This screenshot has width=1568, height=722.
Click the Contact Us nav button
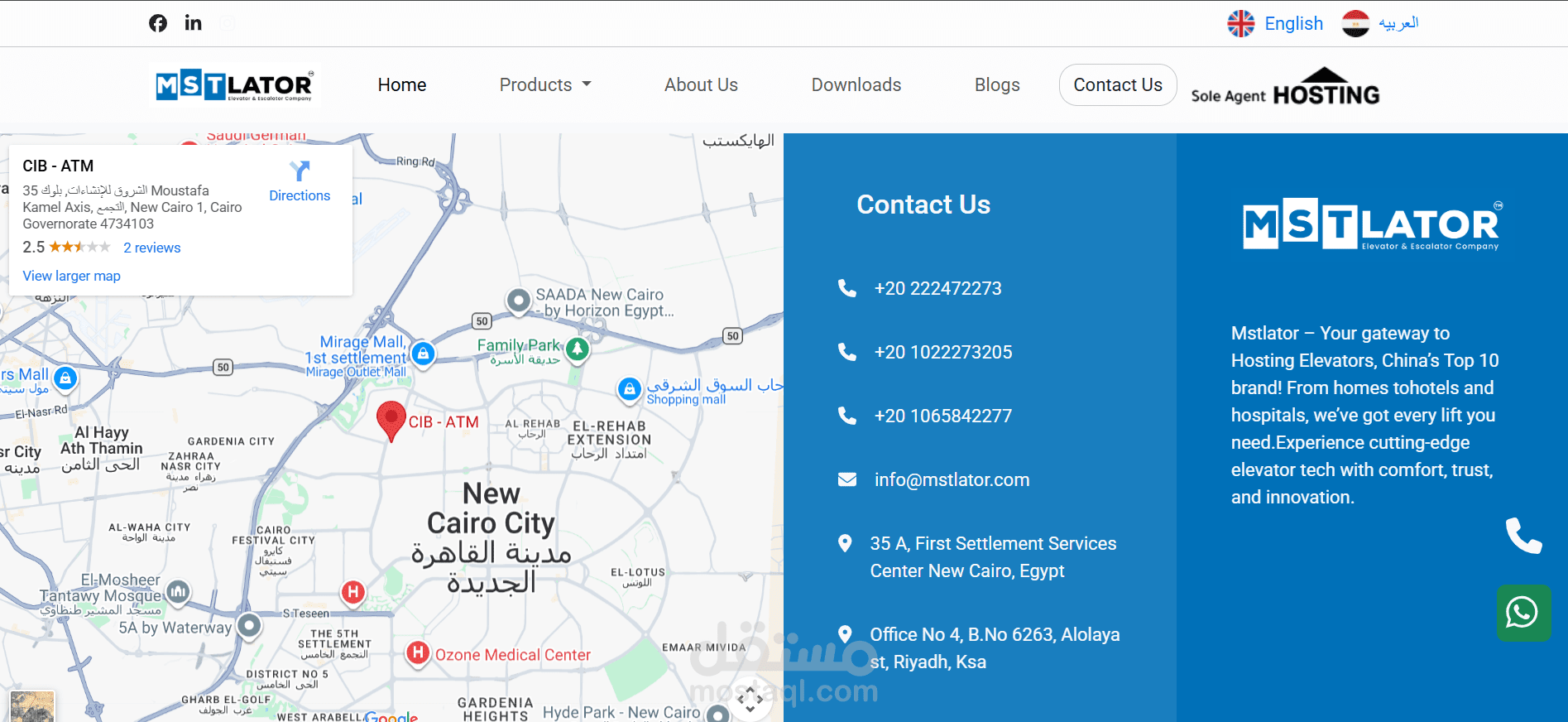pyautogui.click(x=1118, y=84)
